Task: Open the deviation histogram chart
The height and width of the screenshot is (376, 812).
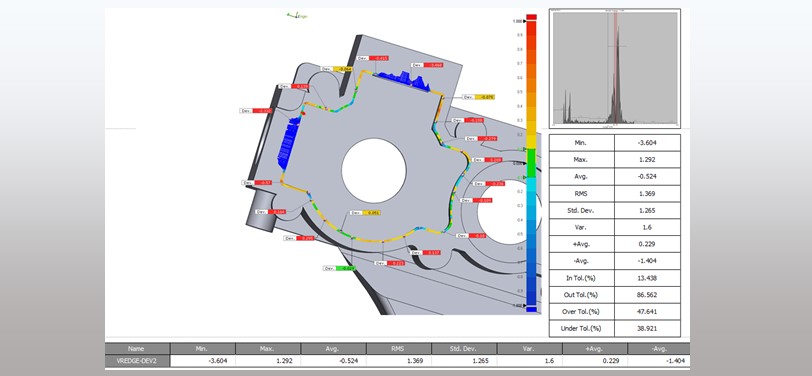Action: [x=615, y=68]
